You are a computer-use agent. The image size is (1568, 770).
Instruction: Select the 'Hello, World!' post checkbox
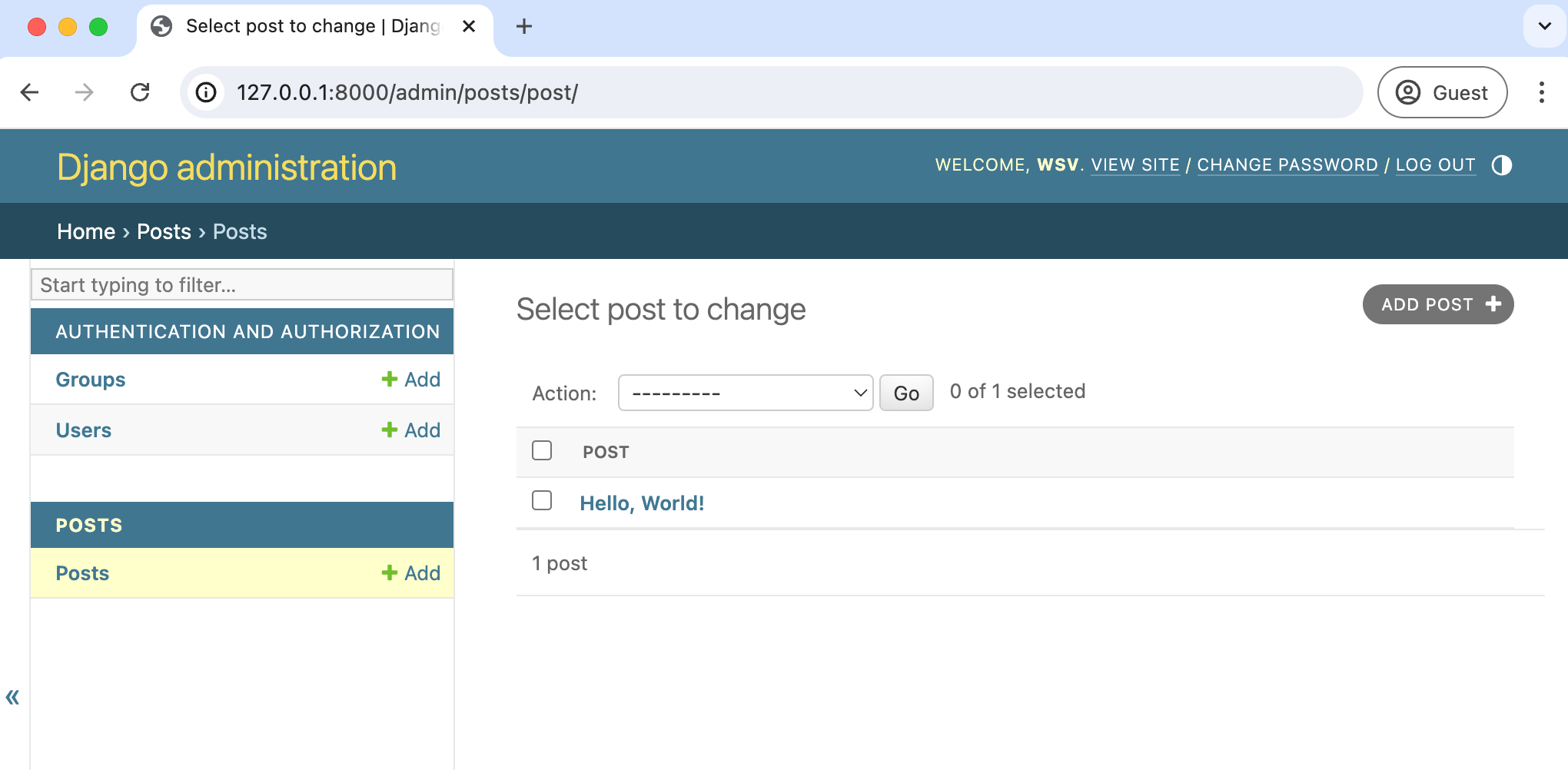coord(542,500)
